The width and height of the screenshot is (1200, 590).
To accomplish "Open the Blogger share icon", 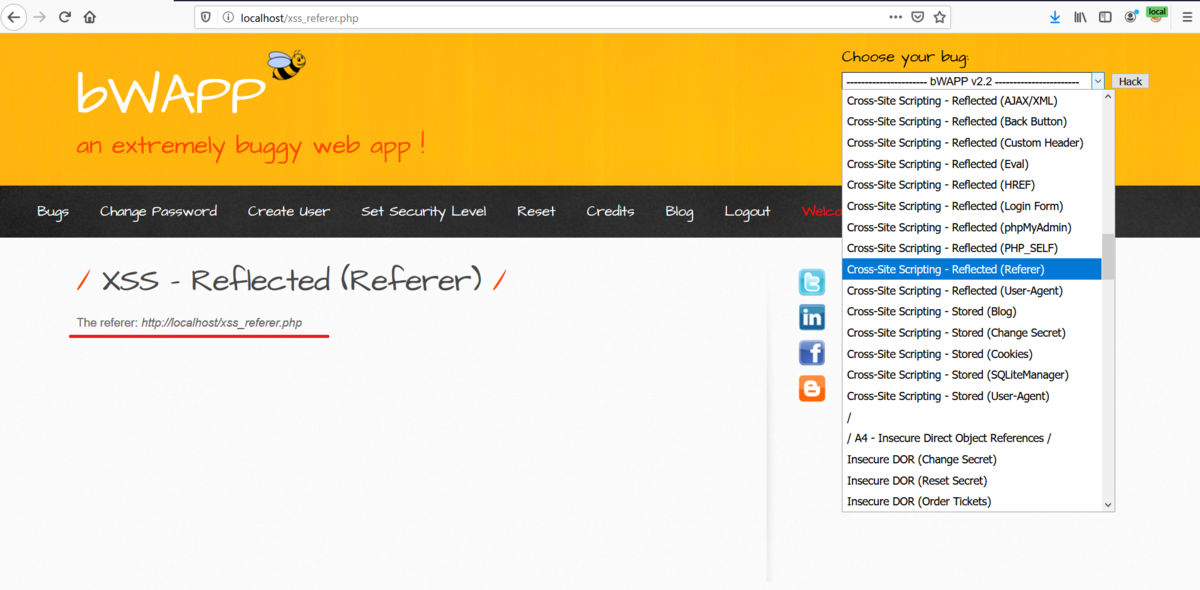I will (x=812, y=388).
